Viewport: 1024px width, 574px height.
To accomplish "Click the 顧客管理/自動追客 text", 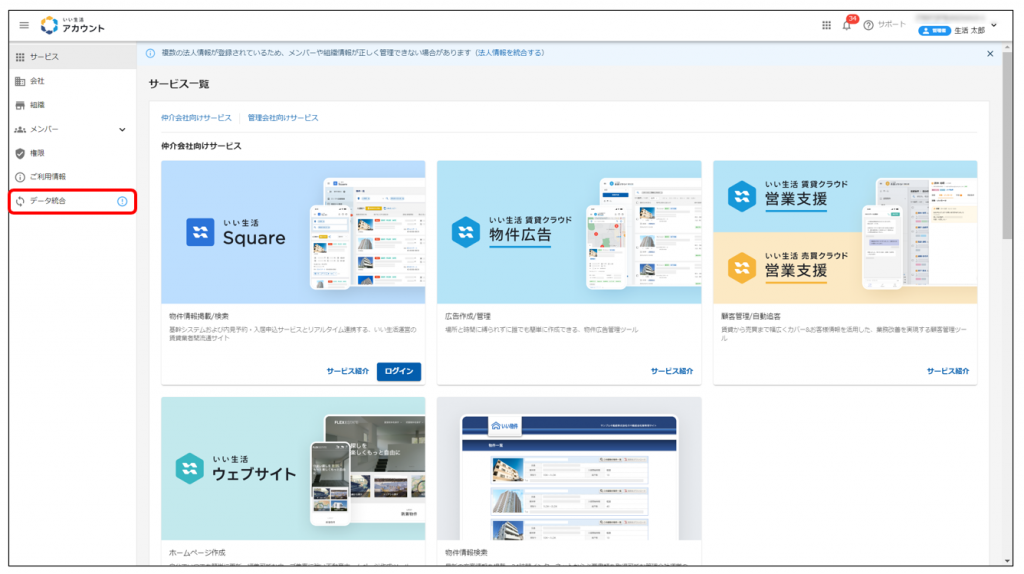I will click(750, 316).
